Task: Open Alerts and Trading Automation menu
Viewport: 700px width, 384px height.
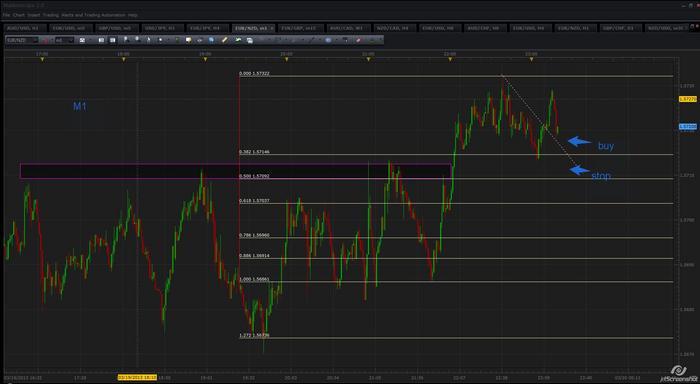Action: click(93, 15)
